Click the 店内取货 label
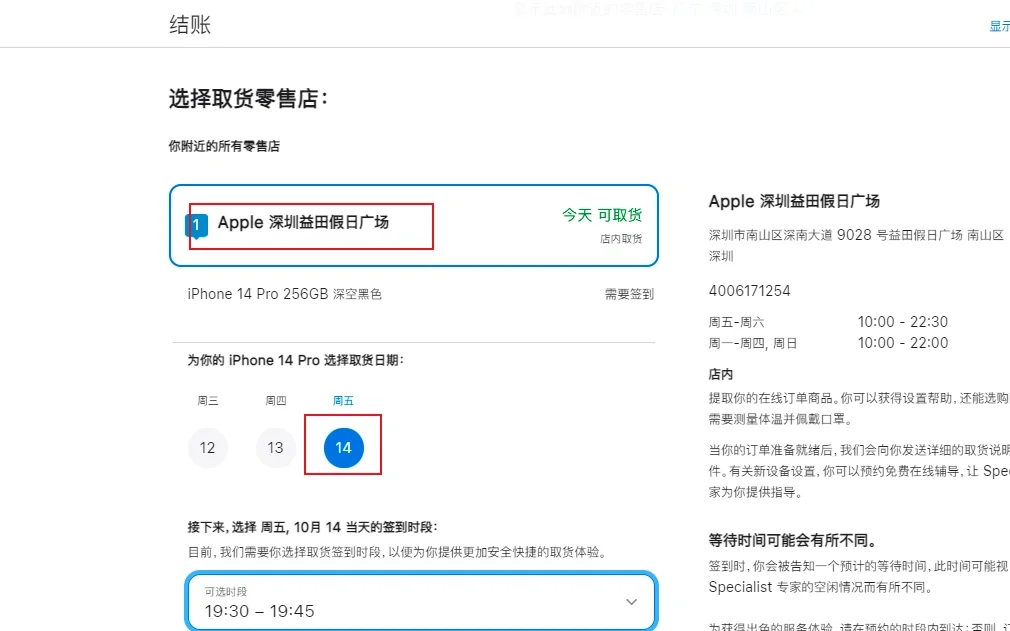This screenshot has width=1010, height=631. (x=621, y=239)
